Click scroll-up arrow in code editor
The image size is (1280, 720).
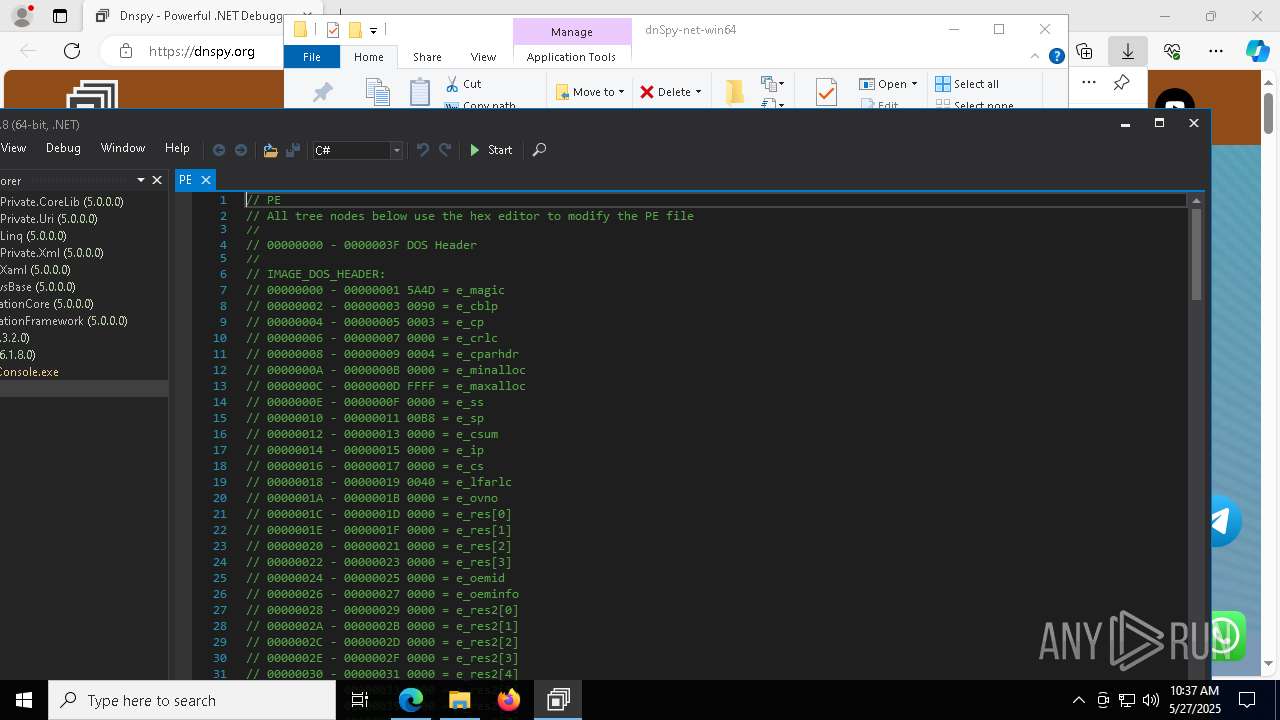pyautogui.click(x=1196, y=201)
